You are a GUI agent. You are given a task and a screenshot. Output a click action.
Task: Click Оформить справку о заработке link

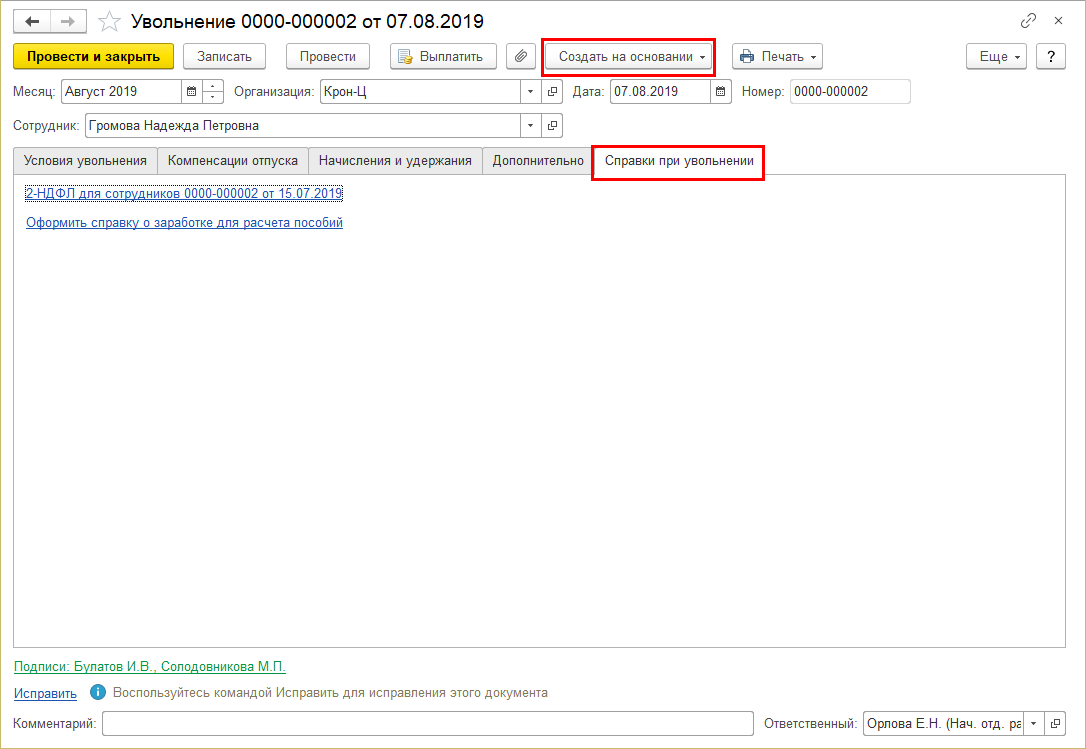(184, 222)
